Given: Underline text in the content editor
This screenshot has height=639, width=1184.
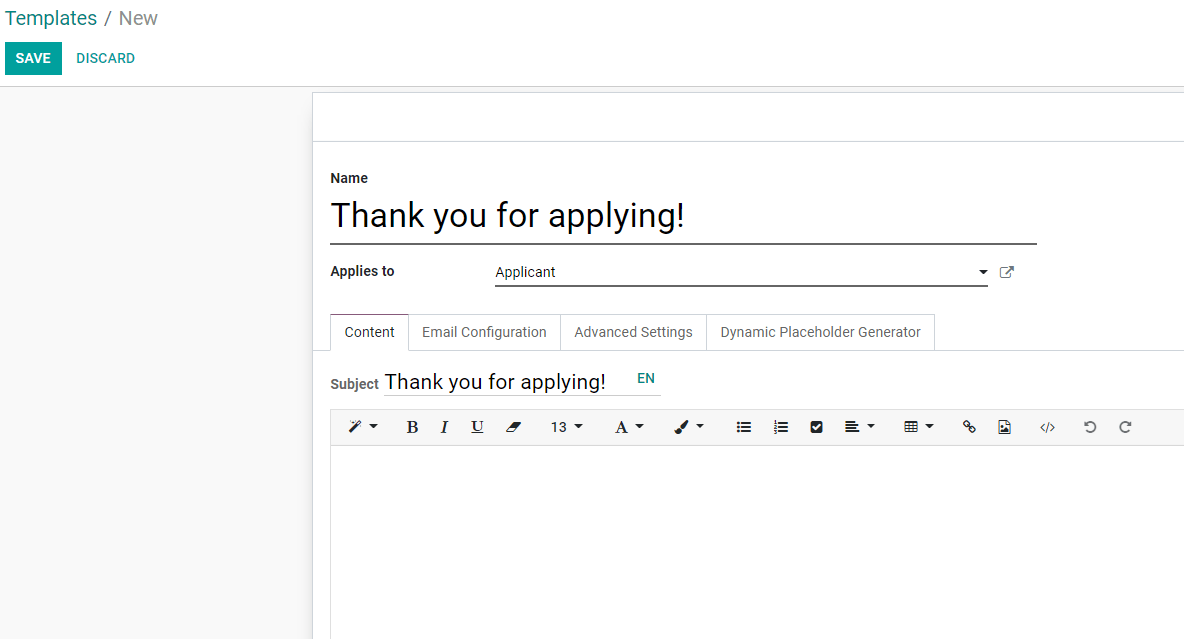Looking at the screenshot, I should [x=477, y=427].
